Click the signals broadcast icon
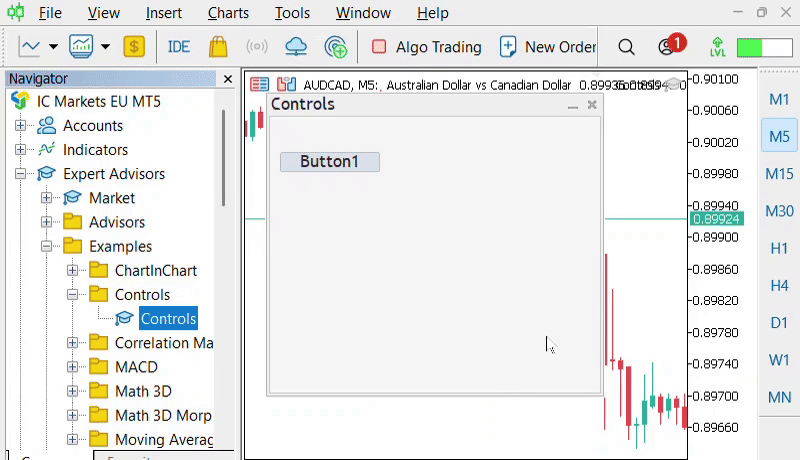The height and width of the screenshot is (460, 800). [257, 47]
